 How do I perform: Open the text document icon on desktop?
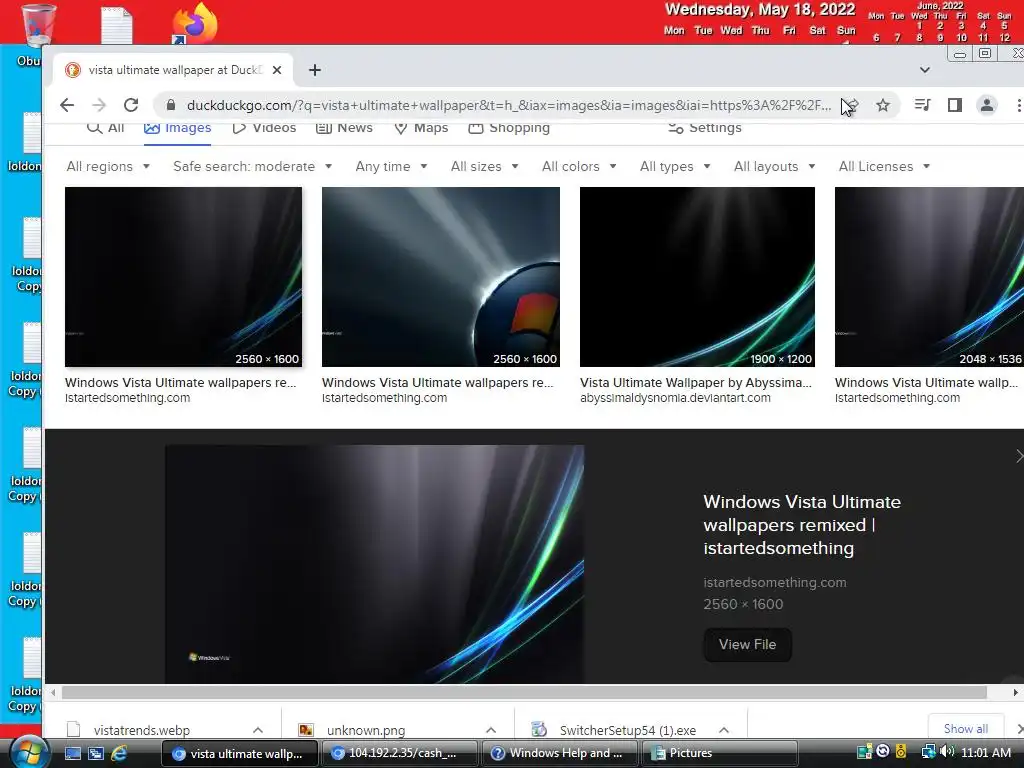pos(117,25)
